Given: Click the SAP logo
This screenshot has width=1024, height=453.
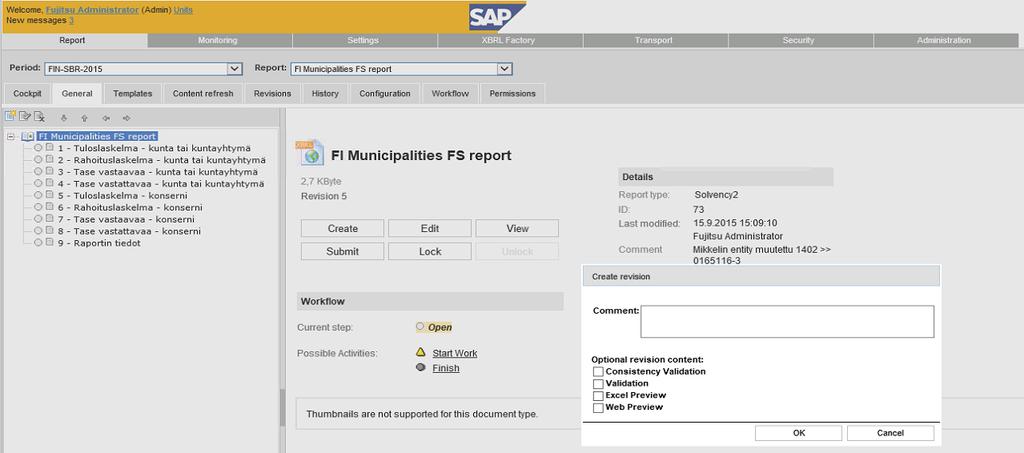Looking at the screenshot, I should click(x=496, y=17).
